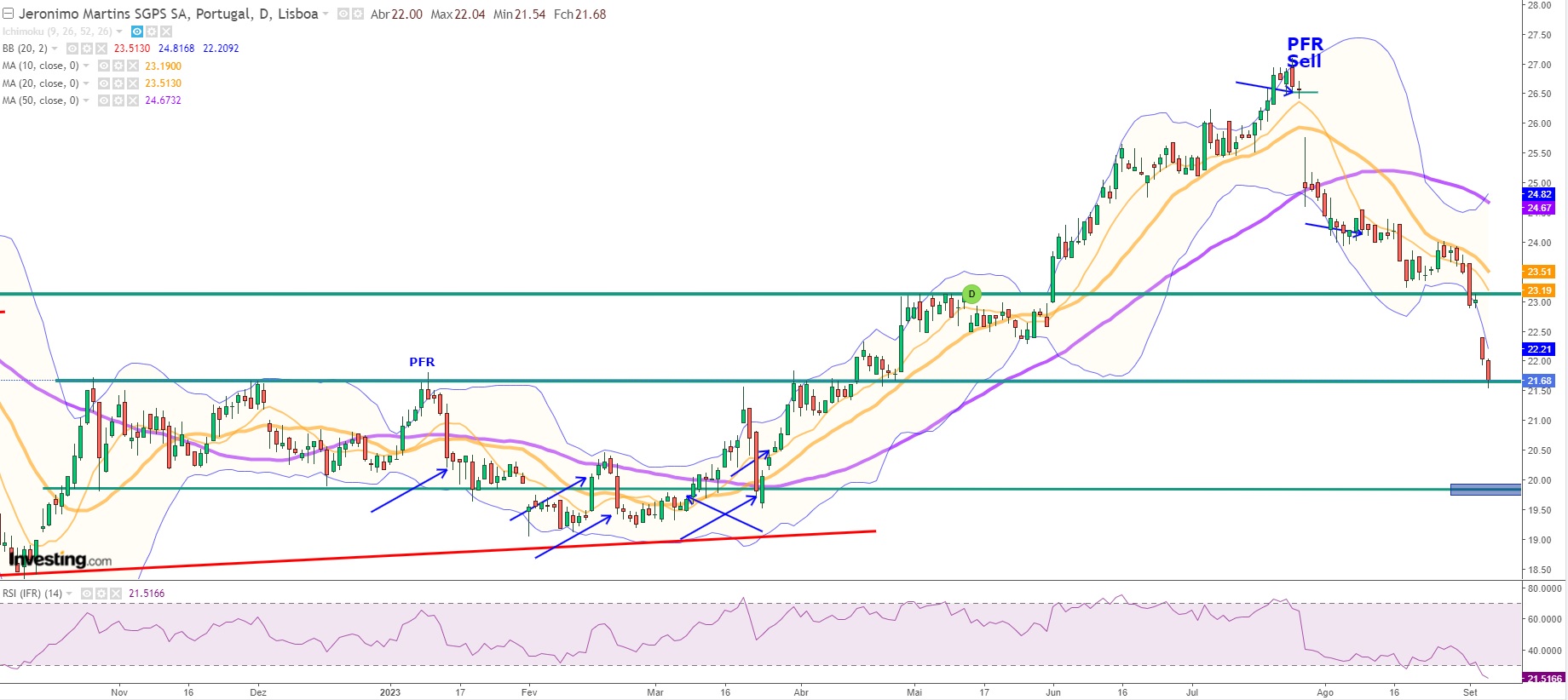This screenshot has height=700, width=1568.
Task: Expand the RSI (IFR) (14) dropdown arrow
Action: (70, 594)
